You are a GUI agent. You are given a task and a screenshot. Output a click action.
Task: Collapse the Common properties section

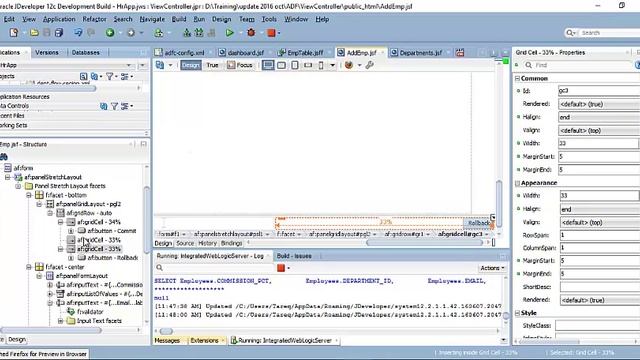click(x=518, y=78)
